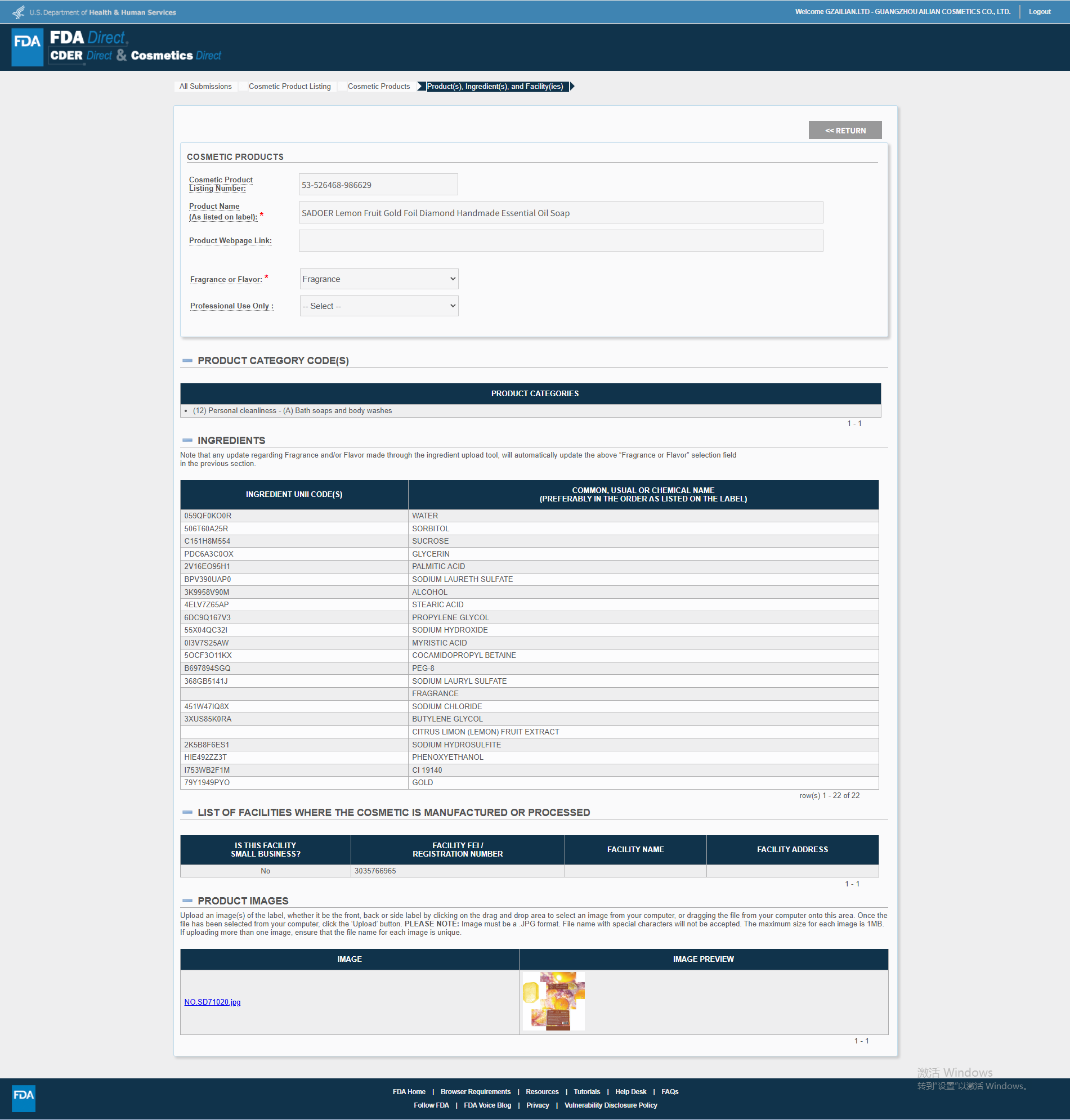
Task: Collapse the Product Images section
Action: click(187, 901)
